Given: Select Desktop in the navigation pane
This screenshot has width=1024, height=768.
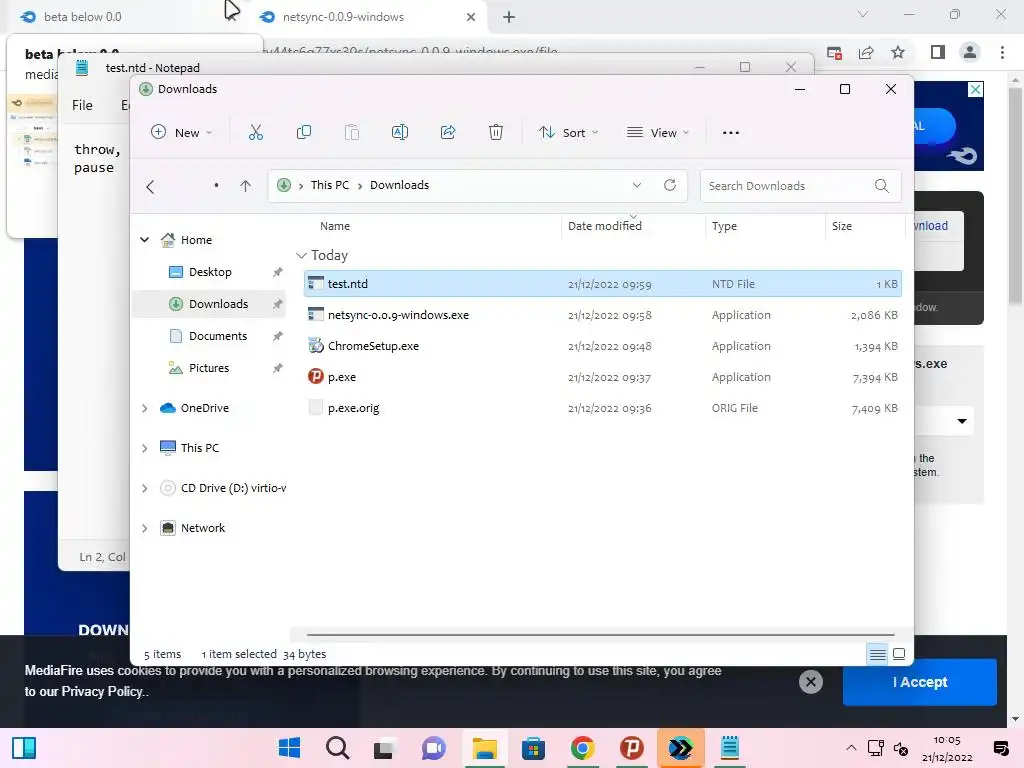Looking at the screenshot, I should [x=210, y=272].
